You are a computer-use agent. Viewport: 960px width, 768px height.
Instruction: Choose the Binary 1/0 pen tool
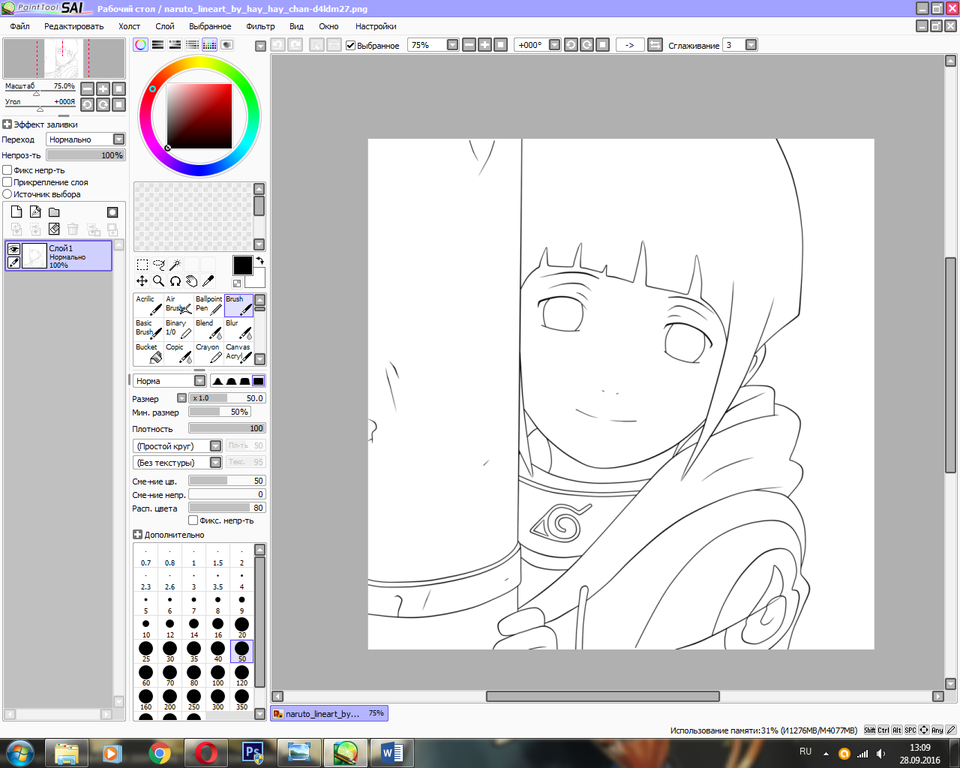[x=178, y=329]
